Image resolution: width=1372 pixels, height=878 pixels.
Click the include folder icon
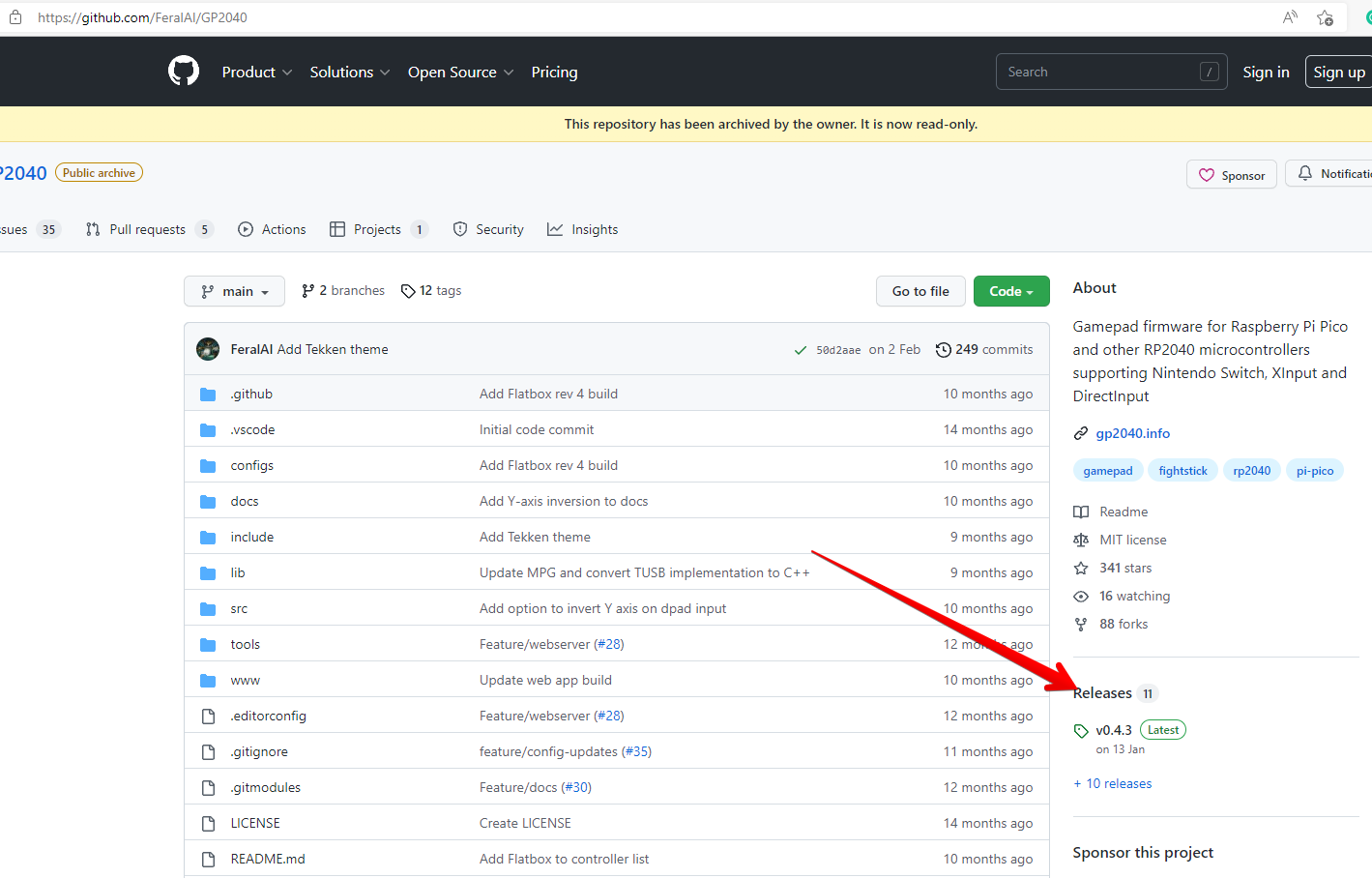(208, 537)
